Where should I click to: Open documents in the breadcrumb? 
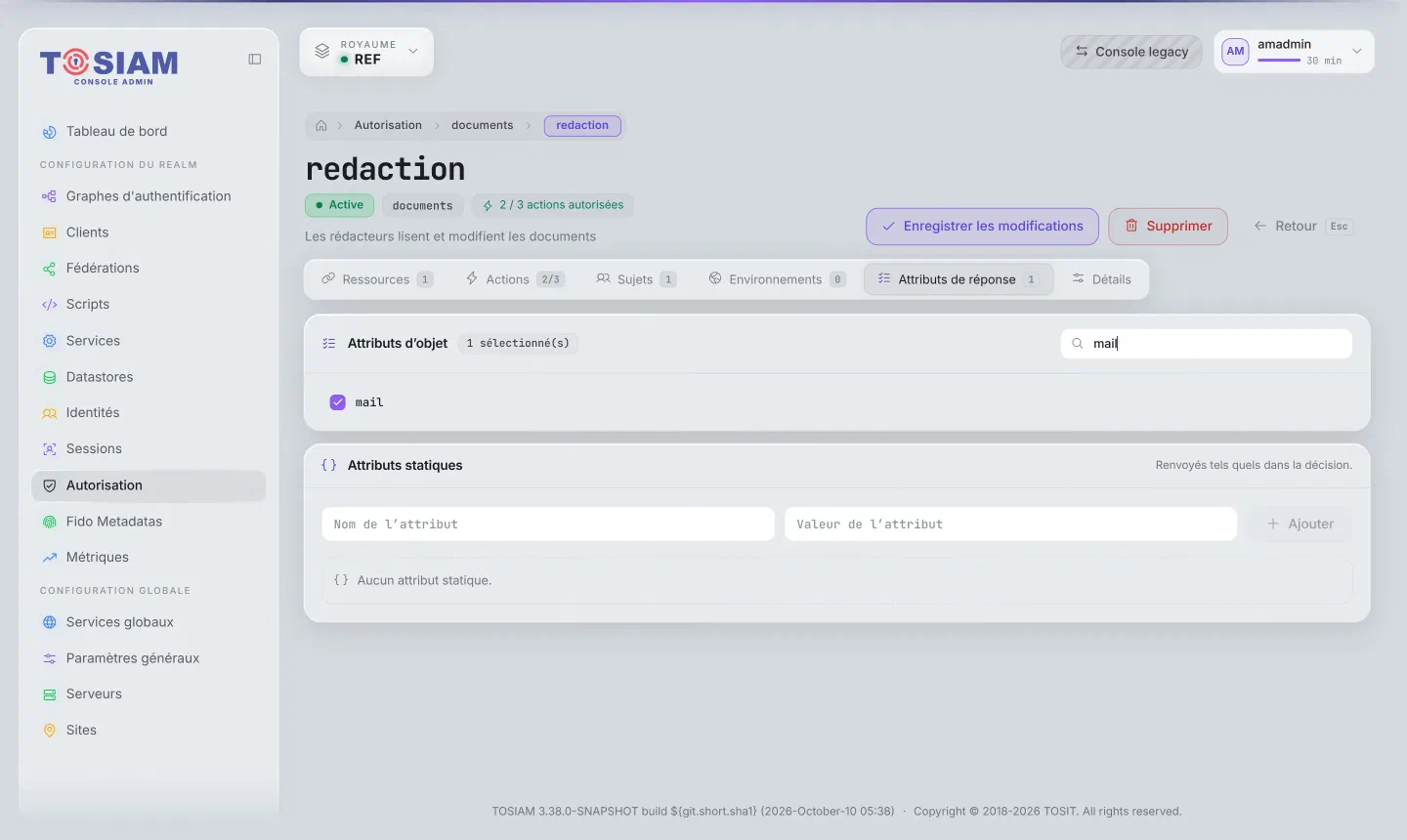pos(482,126)
